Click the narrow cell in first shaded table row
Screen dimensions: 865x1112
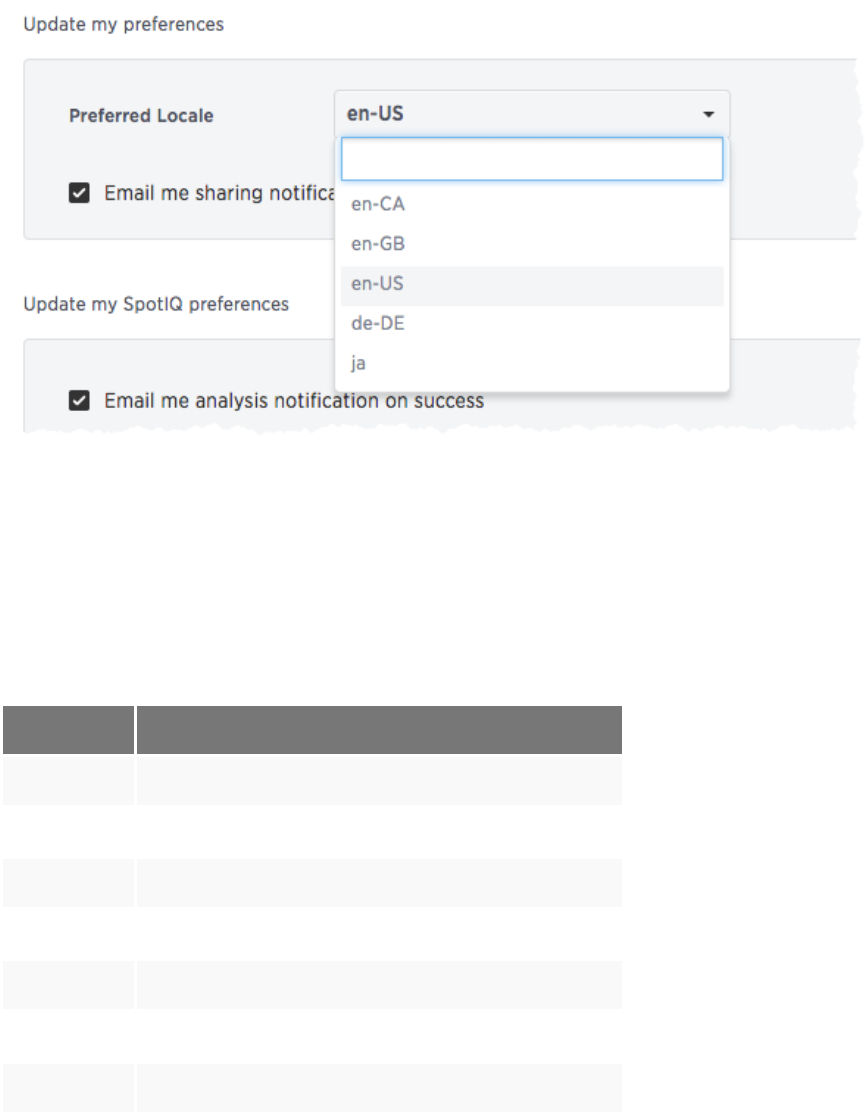click(x=67, y=781)
